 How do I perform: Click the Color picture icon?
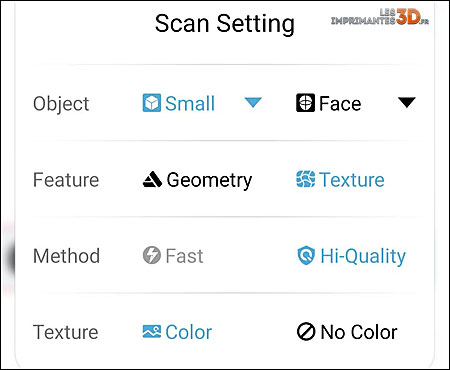[152, 332]
